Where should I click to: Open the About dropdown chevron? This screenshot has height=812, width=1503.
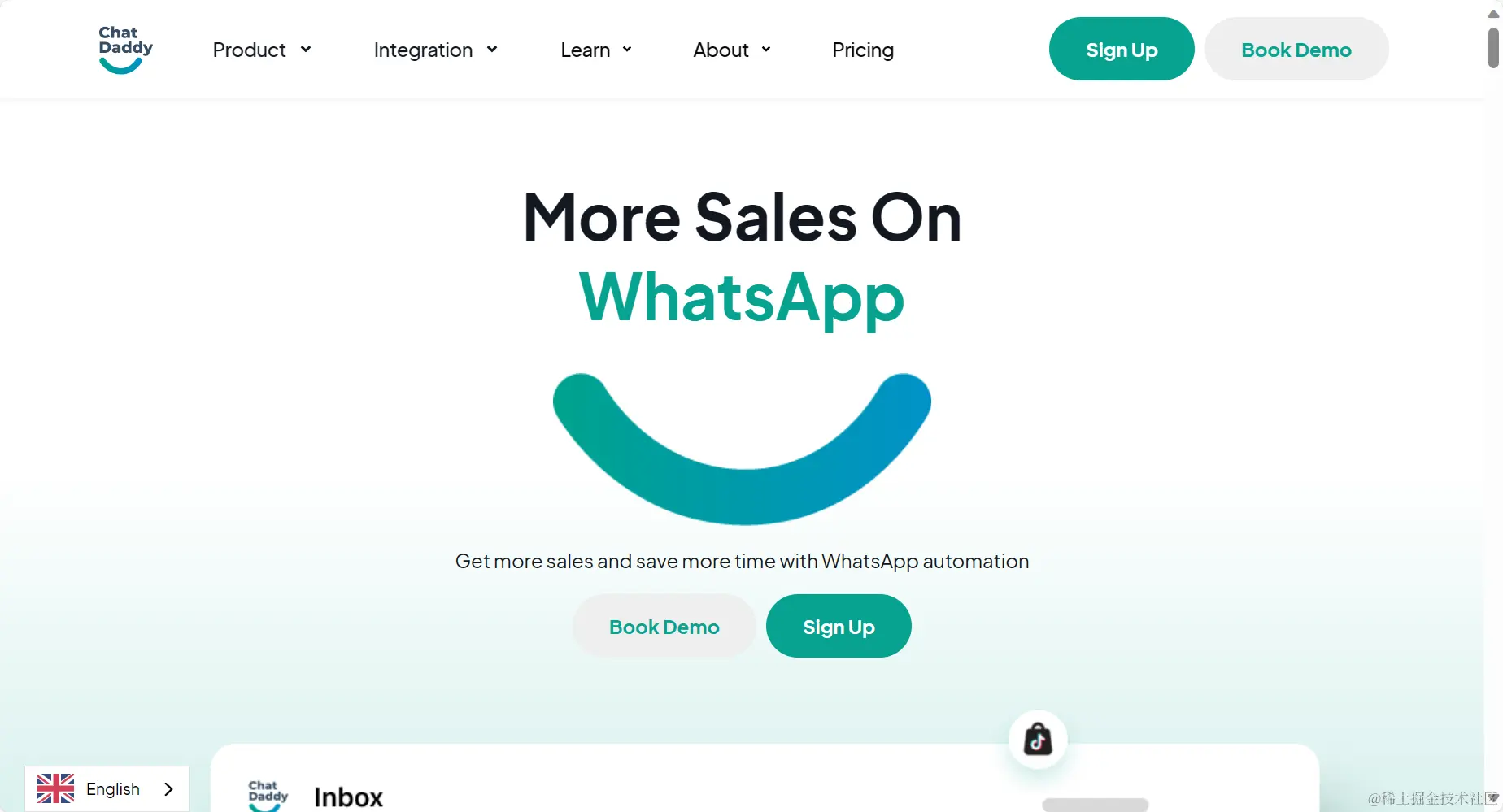[x=766, y=50]
